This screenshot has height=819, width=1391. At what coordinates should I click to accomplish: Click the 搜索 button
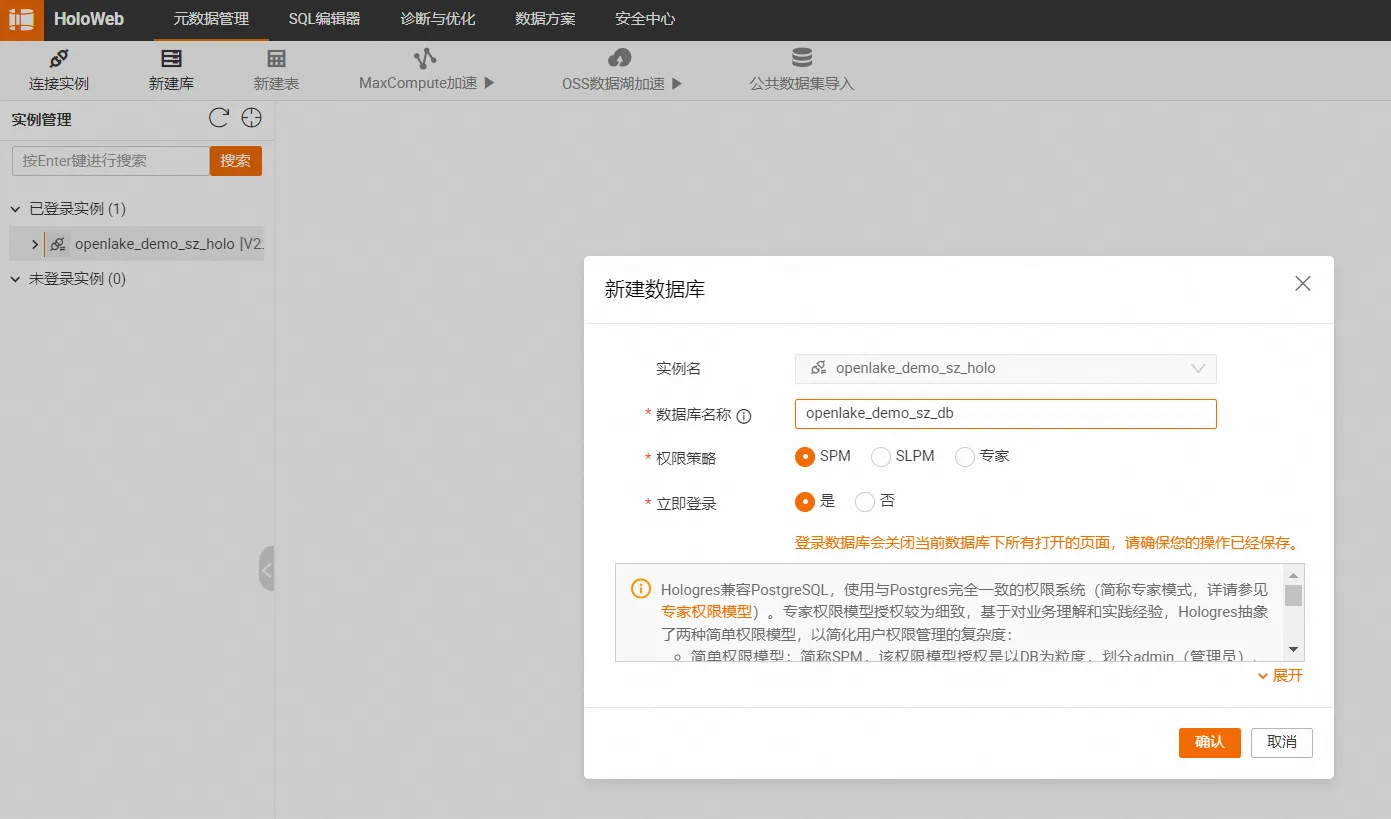[x=236, y=161]
